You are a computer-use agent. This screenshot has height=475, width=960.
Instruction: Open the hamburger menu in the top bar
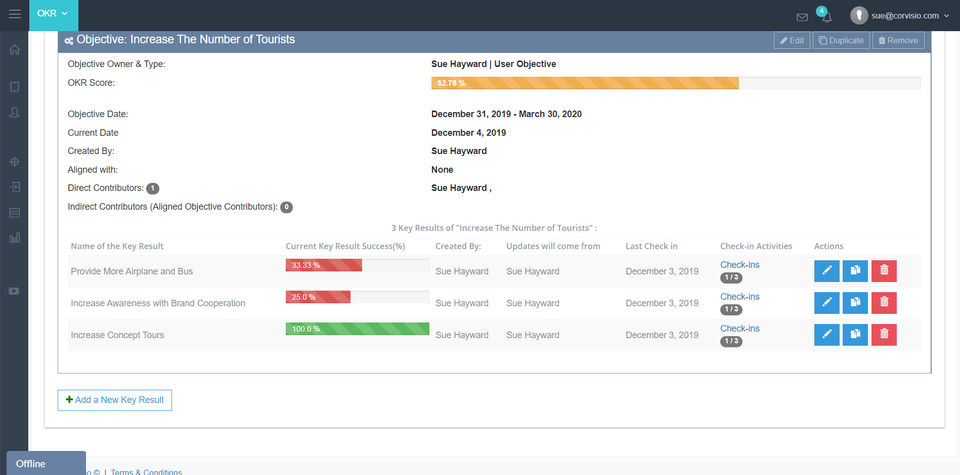pyautogui.click(x=15, y=14)
